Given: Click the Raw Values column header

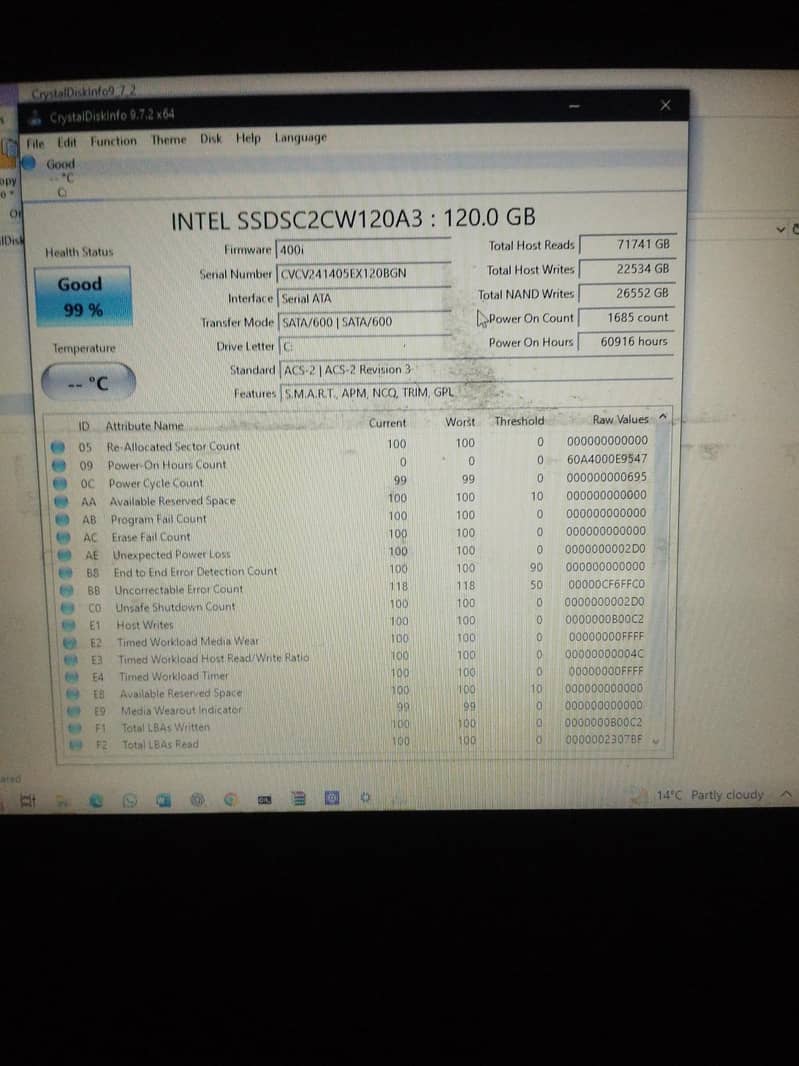Looking at the screenshot, I should coord(620,420).
